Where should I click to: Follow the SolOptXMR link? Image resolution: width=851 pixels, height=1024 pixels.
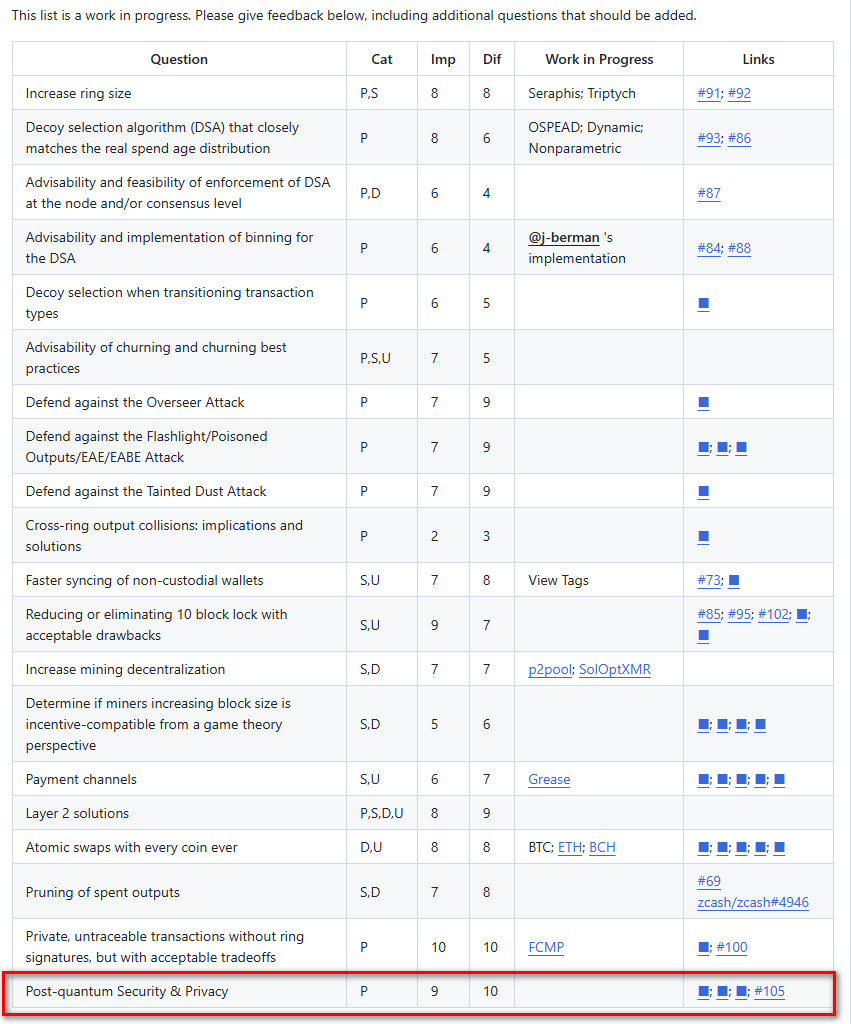click(615, 669)
